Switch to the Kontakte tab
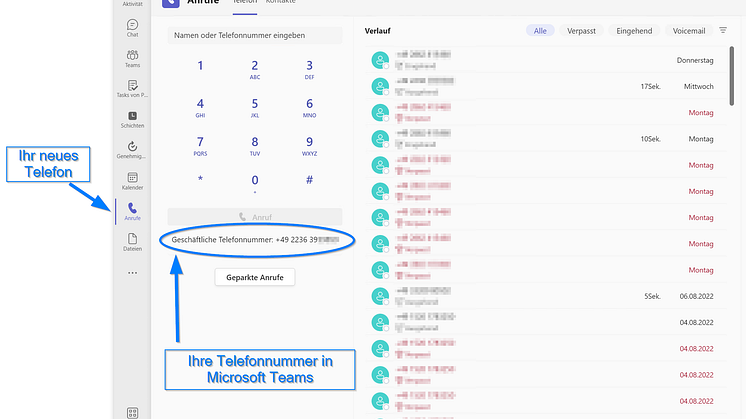746x419 pixels. (x=280, y=2)
